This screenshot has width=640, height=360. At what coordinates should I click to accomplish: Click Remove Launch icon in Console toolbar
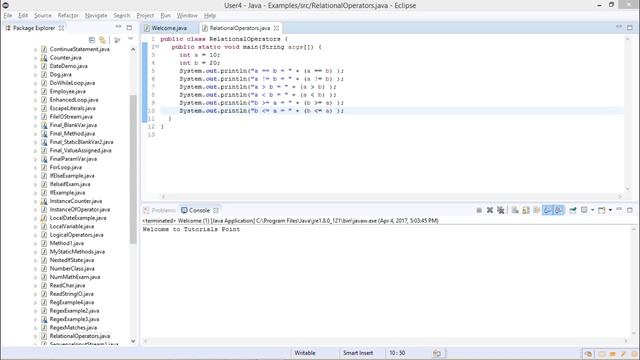(x=490, y=210)
